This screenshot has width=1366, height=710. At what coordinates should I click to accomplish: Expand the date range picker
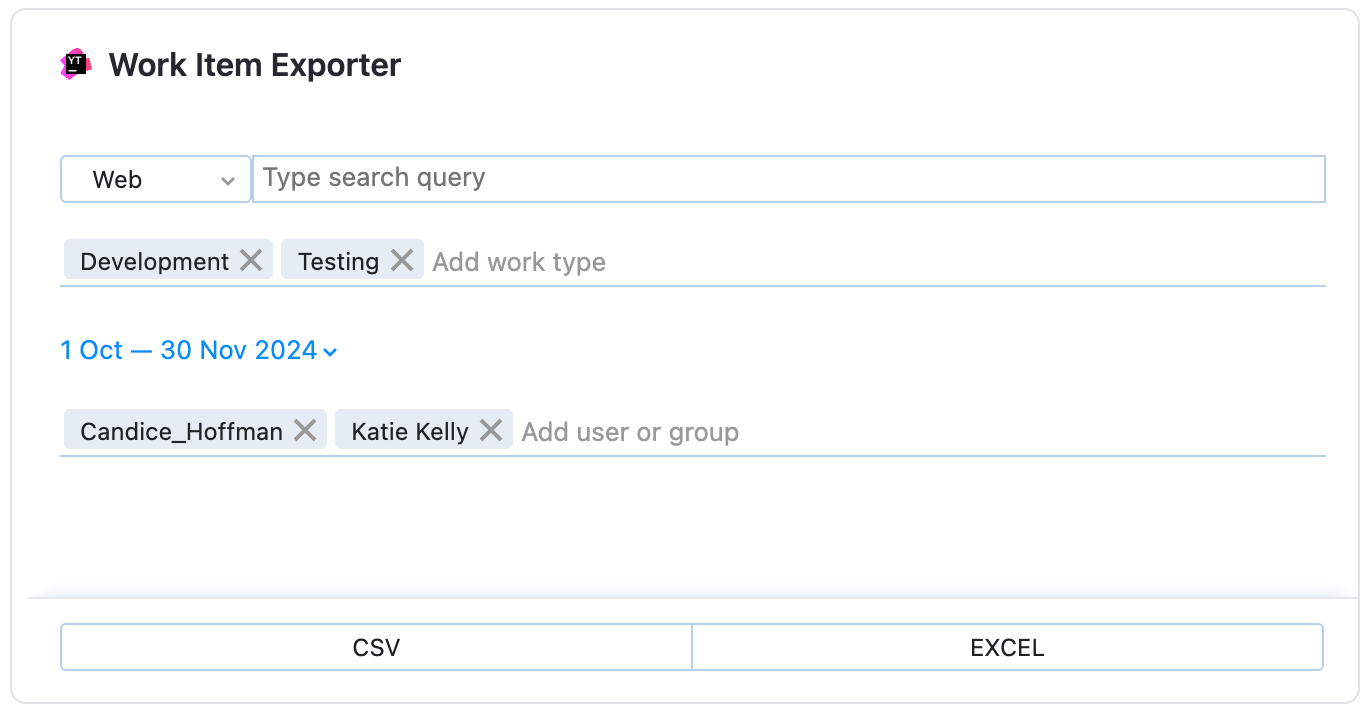[x=199, y=350]
